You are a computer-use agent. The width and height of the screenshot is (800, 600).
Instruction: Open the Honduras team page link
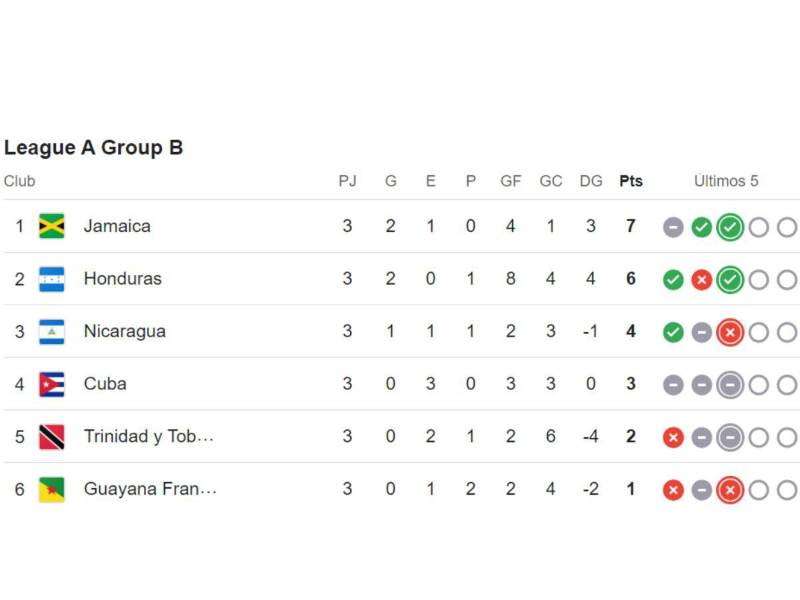coord(122,279)
